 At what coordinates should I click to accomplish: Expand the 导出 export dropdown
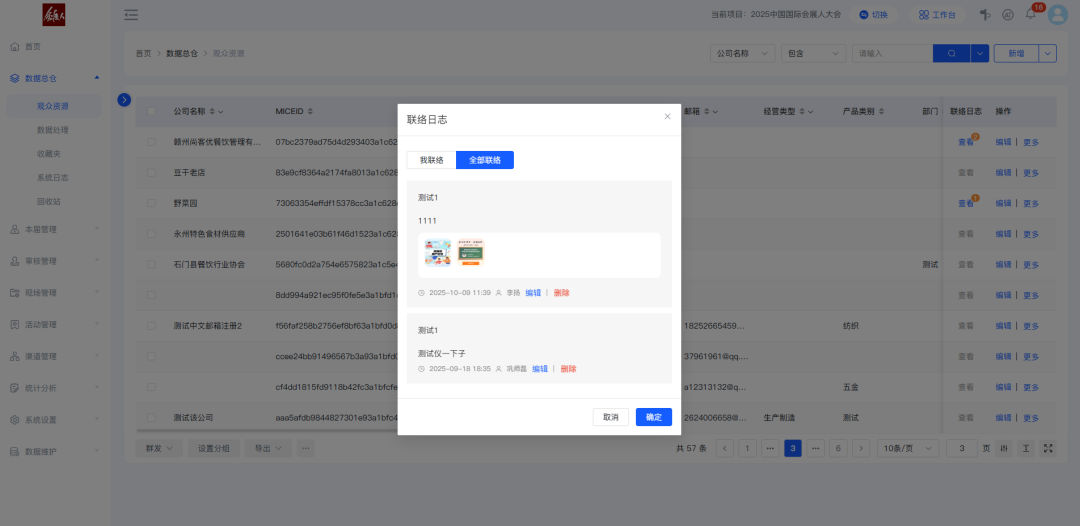[267, 448]
